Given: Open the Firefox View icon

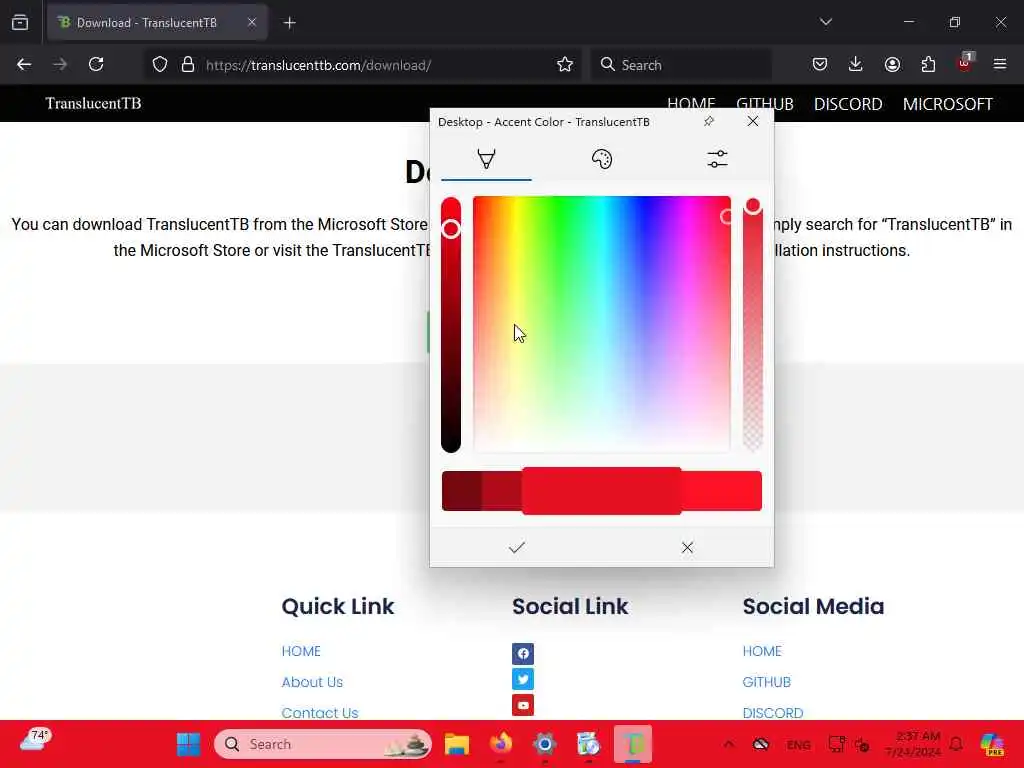Looking at the screenshot, I should tap(20, 23).
